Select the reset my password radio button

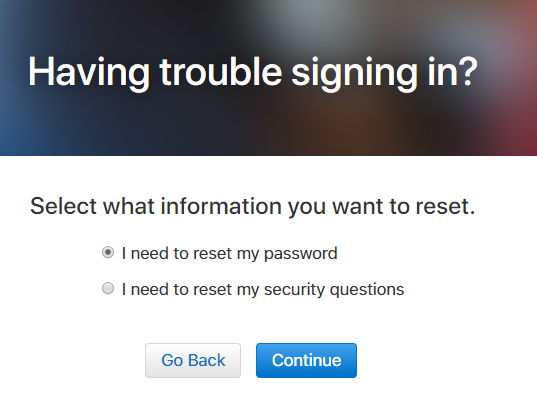point(108,252)
